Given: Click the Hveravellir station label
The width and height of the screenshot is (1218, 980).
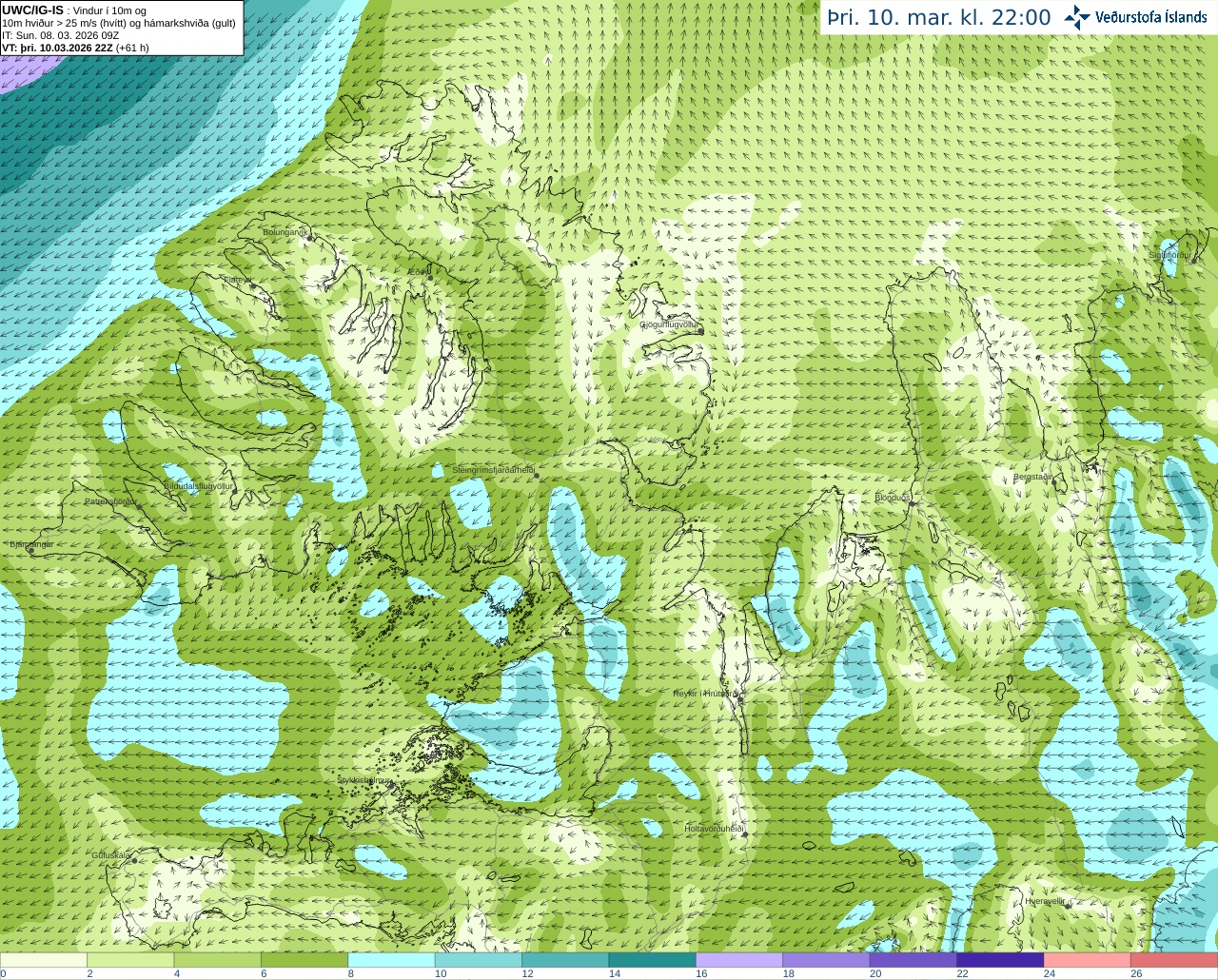Looking at the screenshot, I should point(1045,901).
